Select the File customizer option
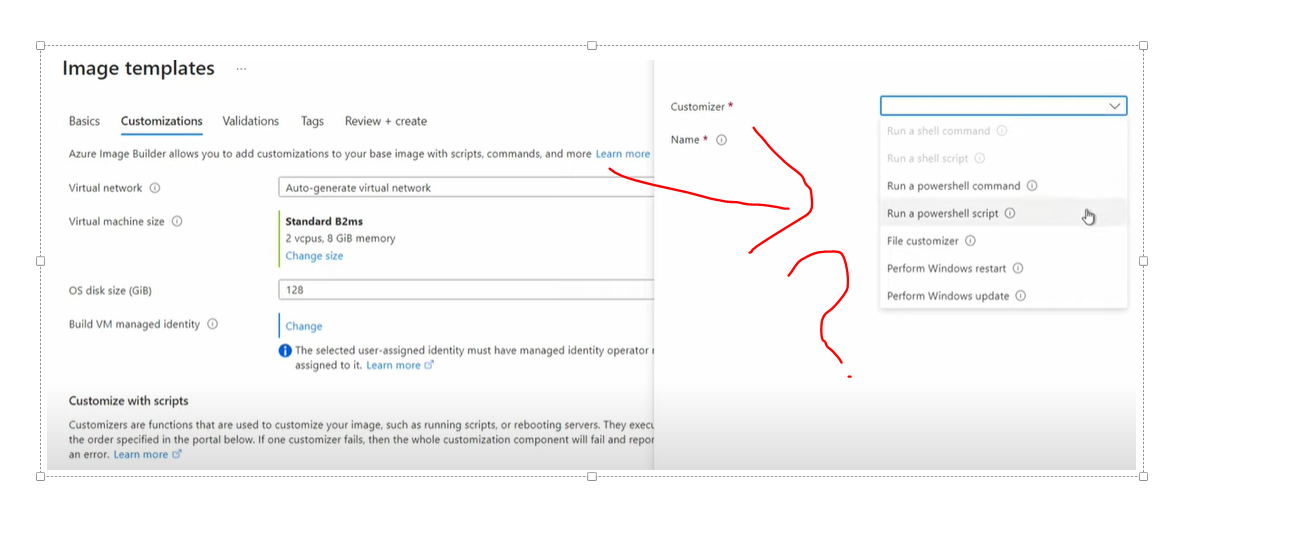 tap(1003, 241)
